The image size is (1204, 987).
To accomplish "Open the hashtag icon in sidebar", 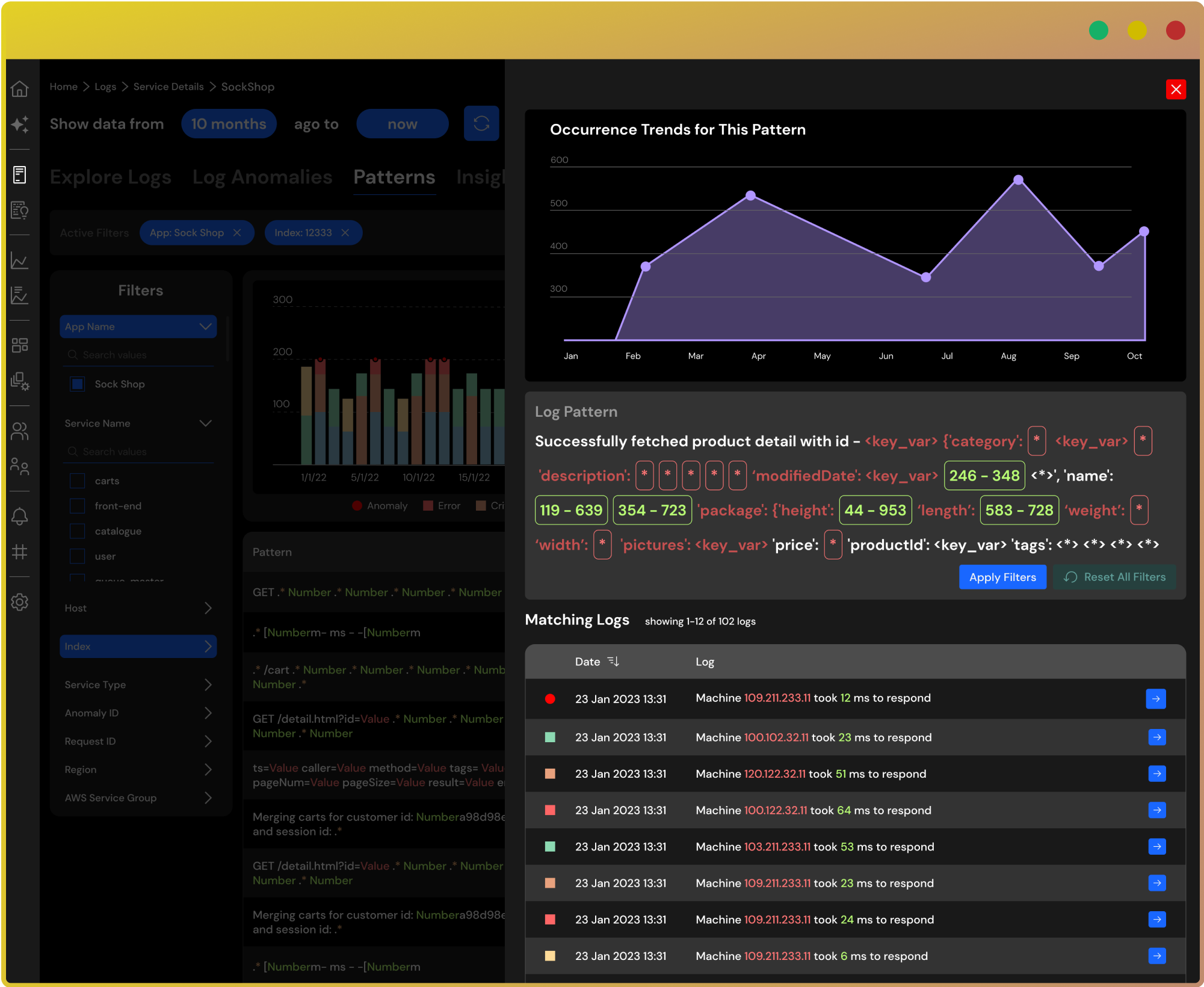I will click(x=20, y=552).
